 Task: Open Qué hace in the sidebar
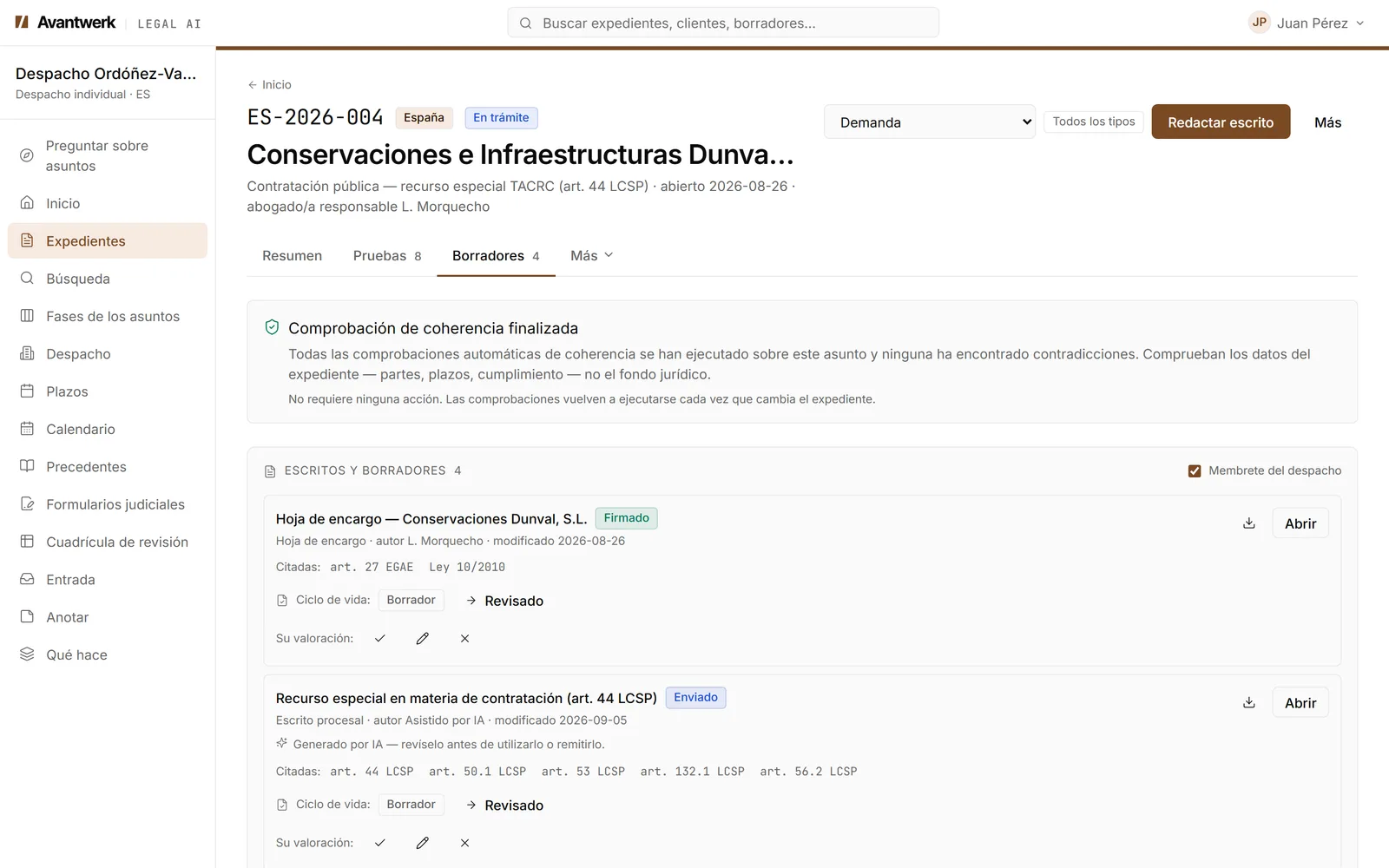tap(108, 654)
